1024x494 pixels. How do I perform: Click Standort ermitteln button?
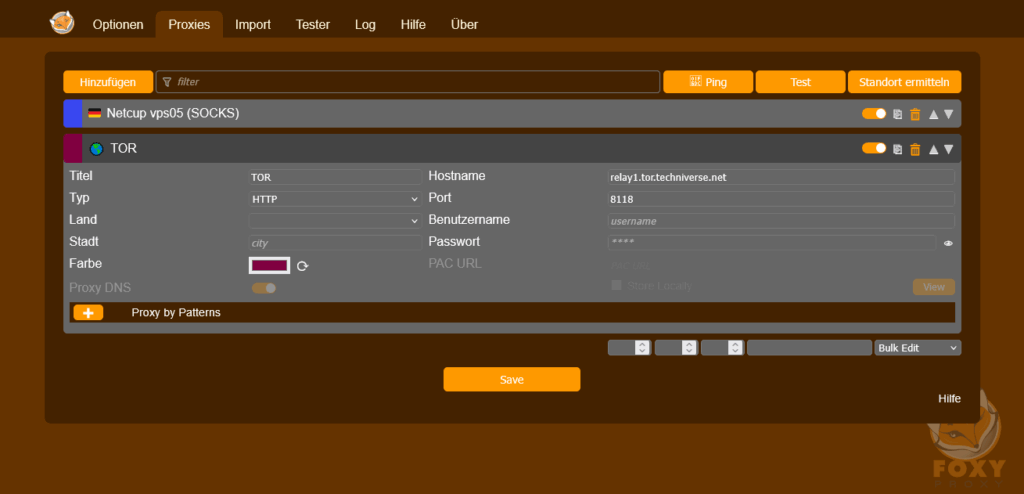[904, 82]
